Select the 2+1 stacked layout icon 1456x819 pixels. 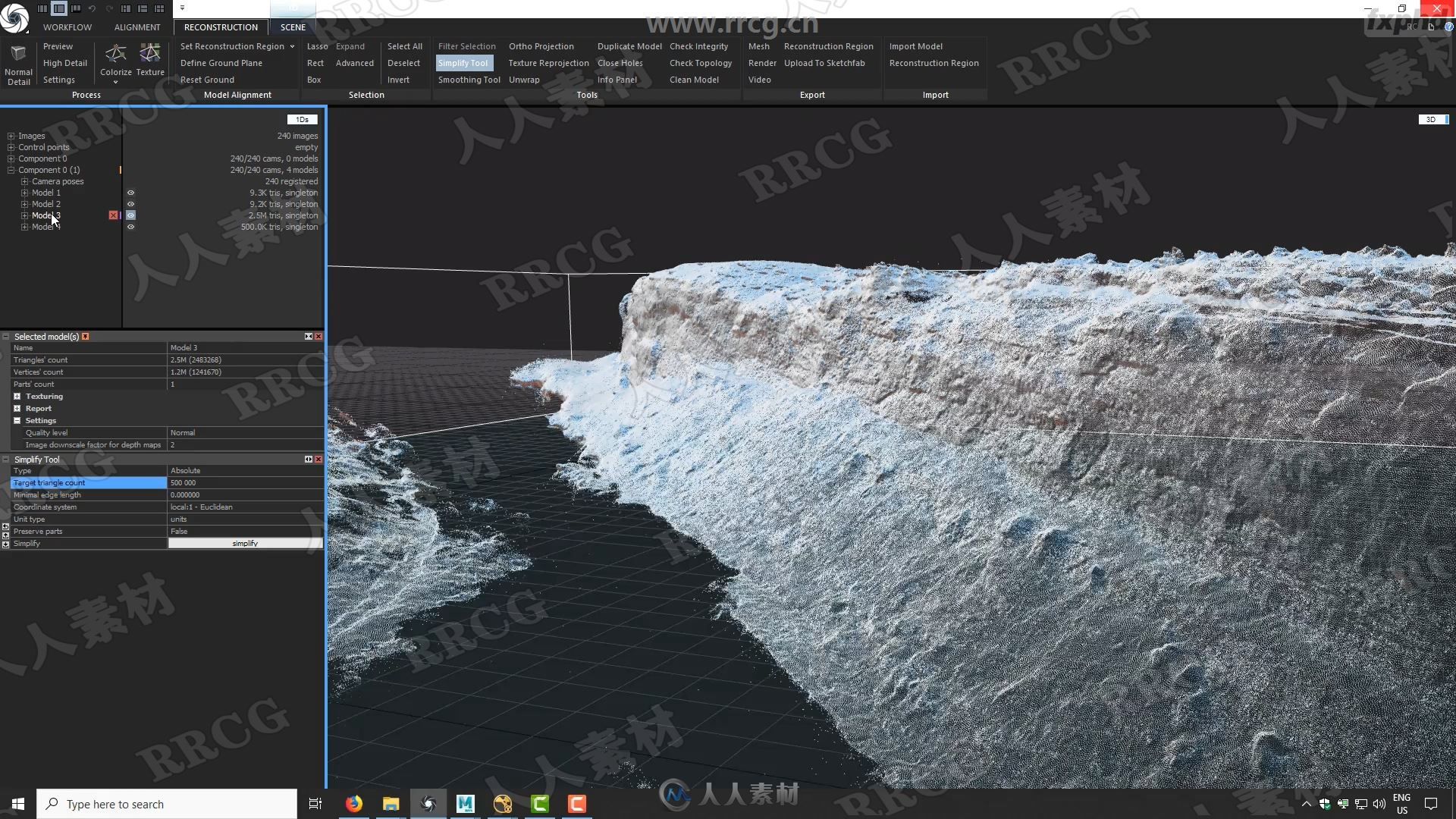143,8
